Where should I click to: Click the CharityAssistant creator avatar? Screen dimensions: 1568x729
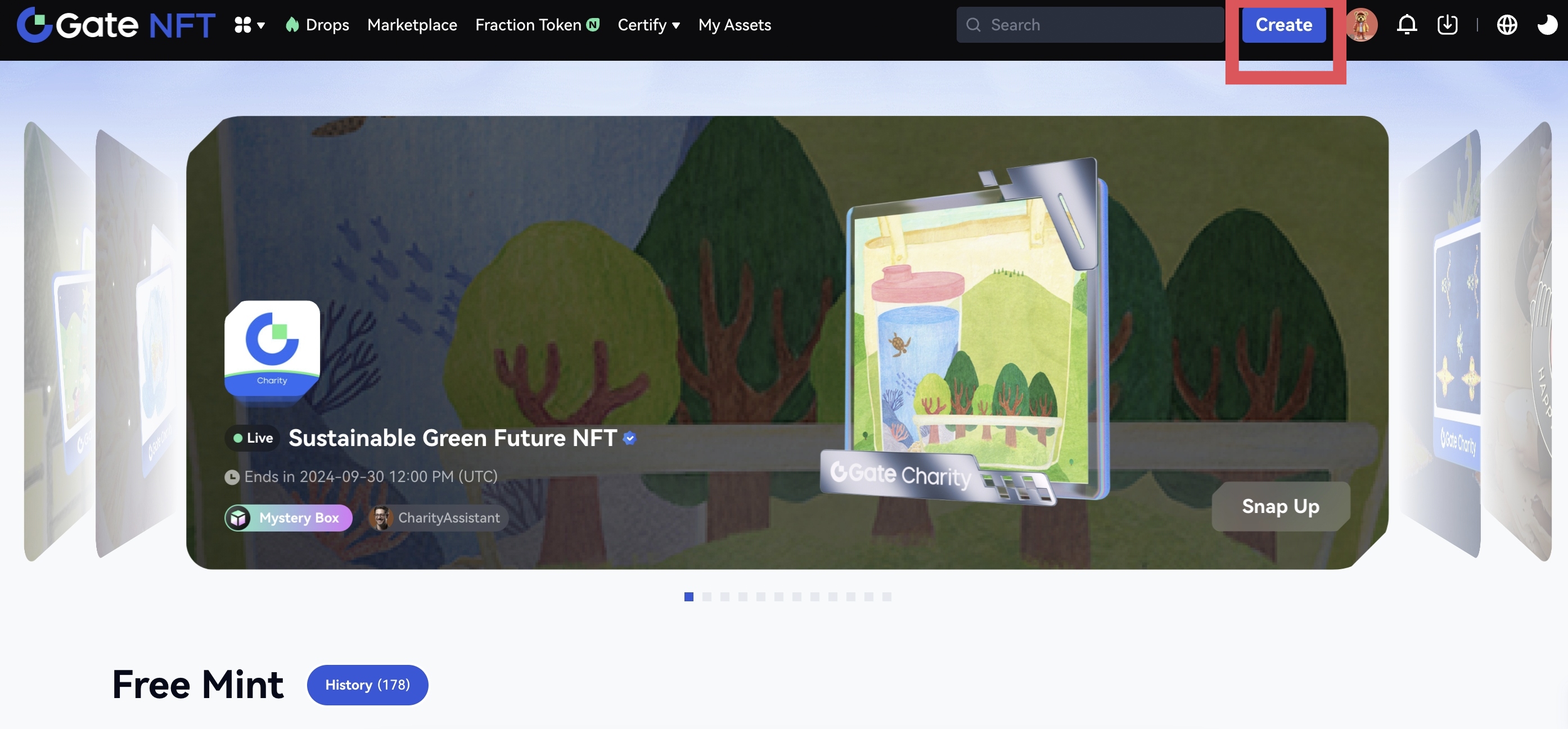tap(381, 517)
